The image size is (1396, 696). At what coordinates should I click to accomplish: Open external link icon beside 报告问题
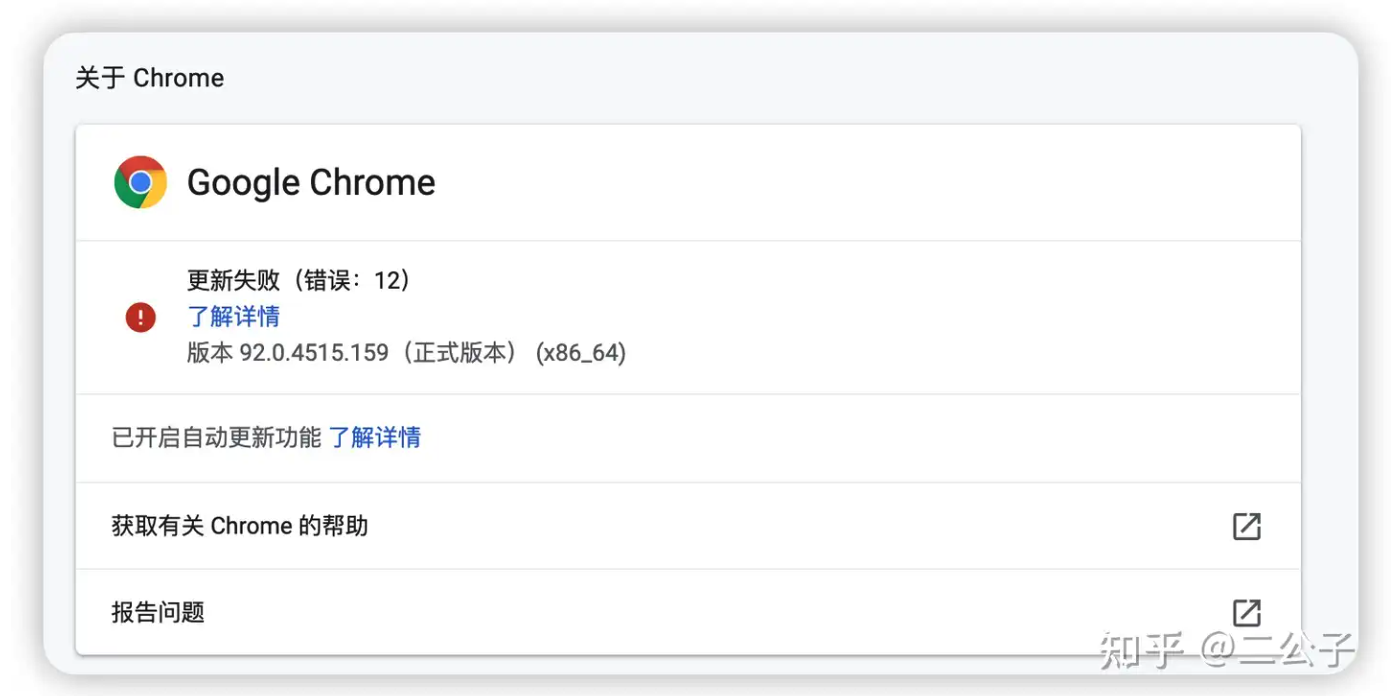click(x=1246, y=612)
